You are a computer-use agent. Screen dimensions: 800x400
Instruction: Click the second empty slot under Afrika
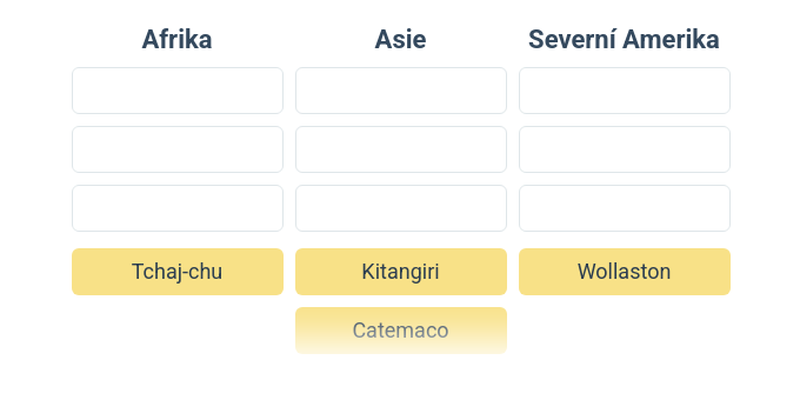point(177,149)
